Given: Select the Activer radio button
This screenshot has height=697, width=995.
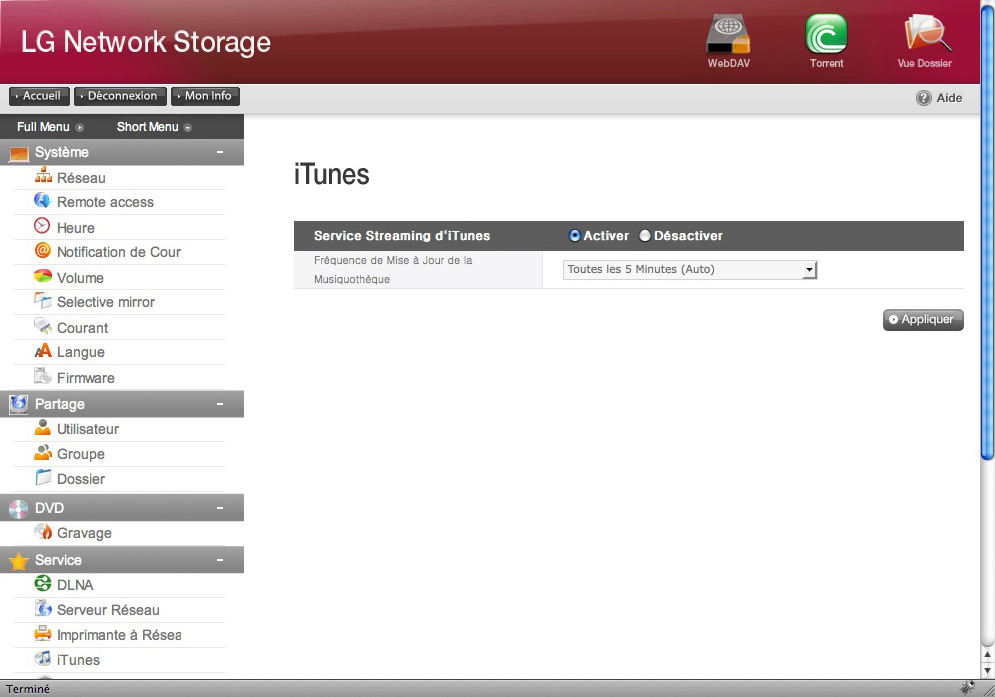Looking at the screenshot, I should coord(575,236).
